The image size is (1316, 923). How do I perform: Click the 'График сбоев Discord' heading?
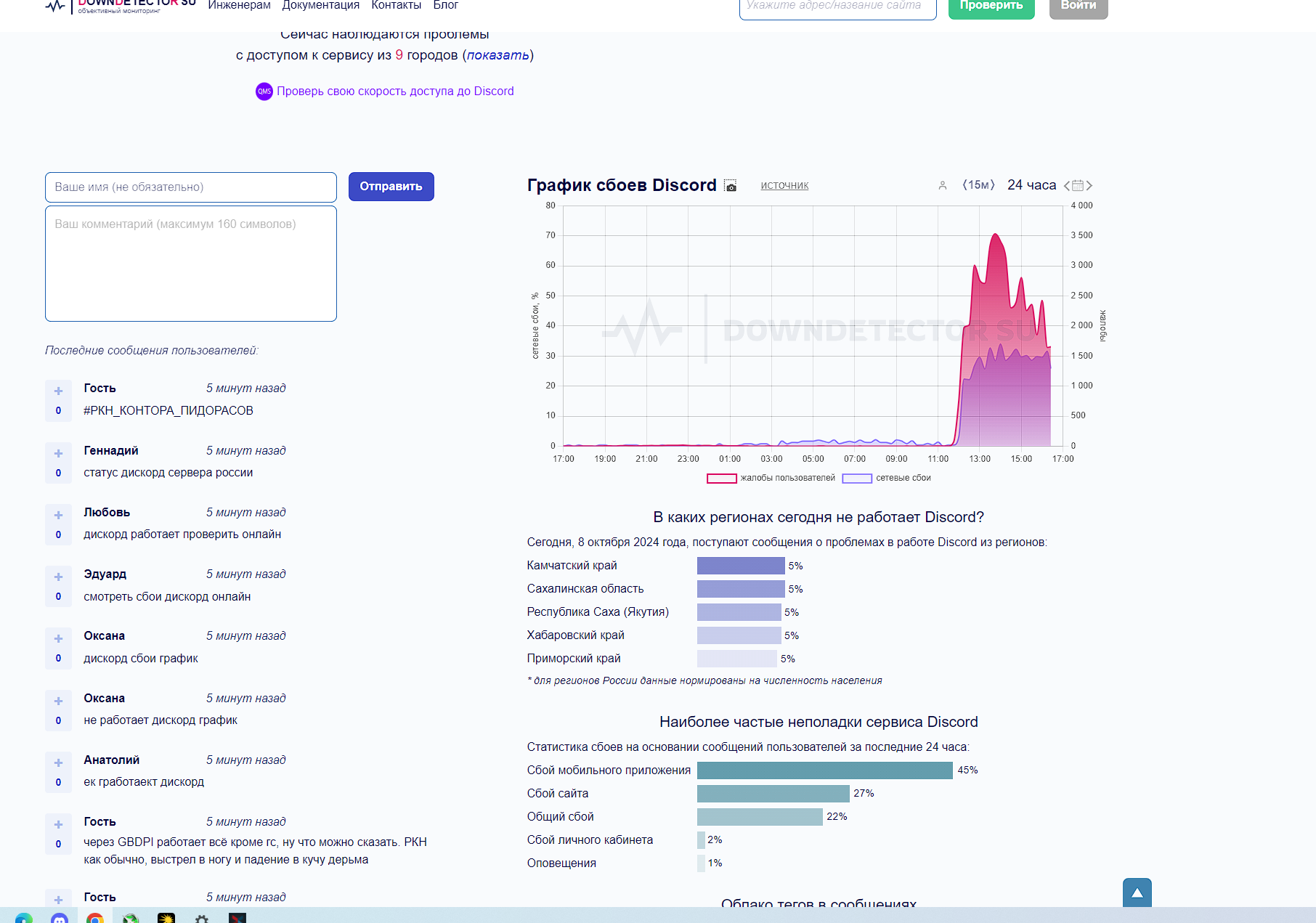[x=622, y=185]
